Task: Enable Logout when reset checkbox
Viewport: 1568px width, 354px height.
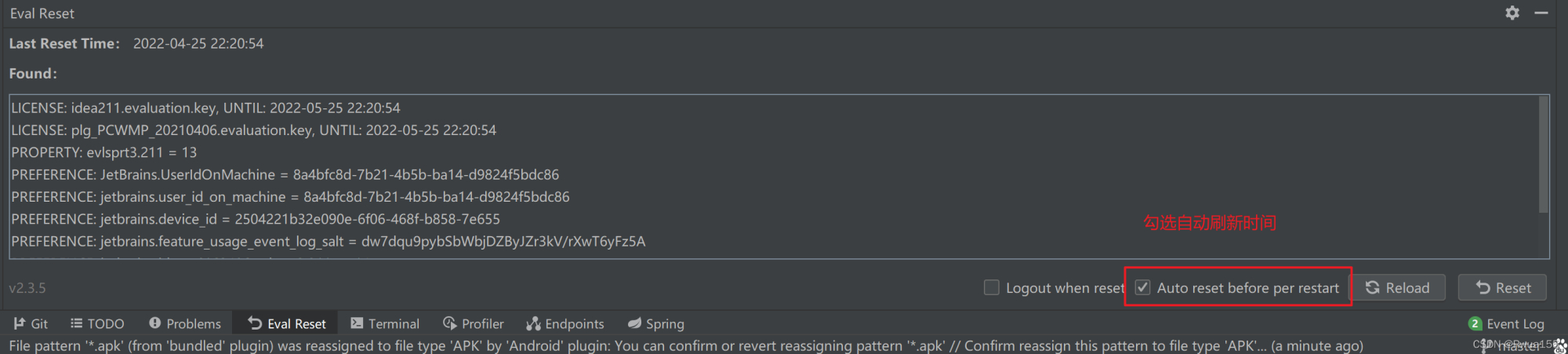Action: [992, 287]
